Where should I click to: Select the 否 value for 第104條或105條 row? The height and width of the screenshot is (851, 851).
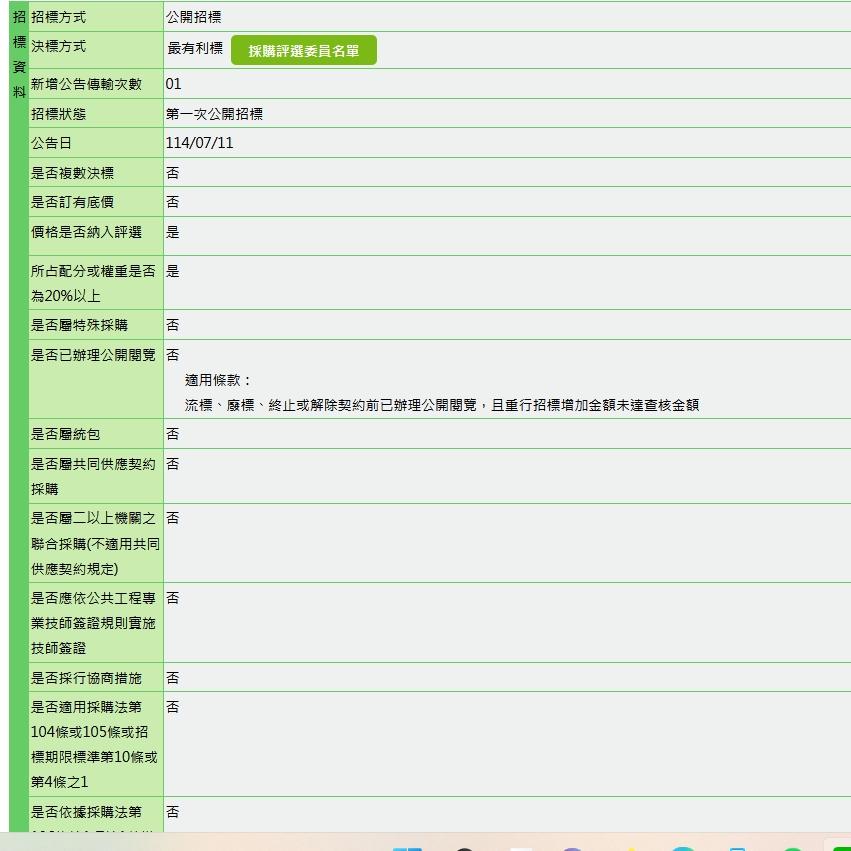pyautogui.click(x=173, y=707)
